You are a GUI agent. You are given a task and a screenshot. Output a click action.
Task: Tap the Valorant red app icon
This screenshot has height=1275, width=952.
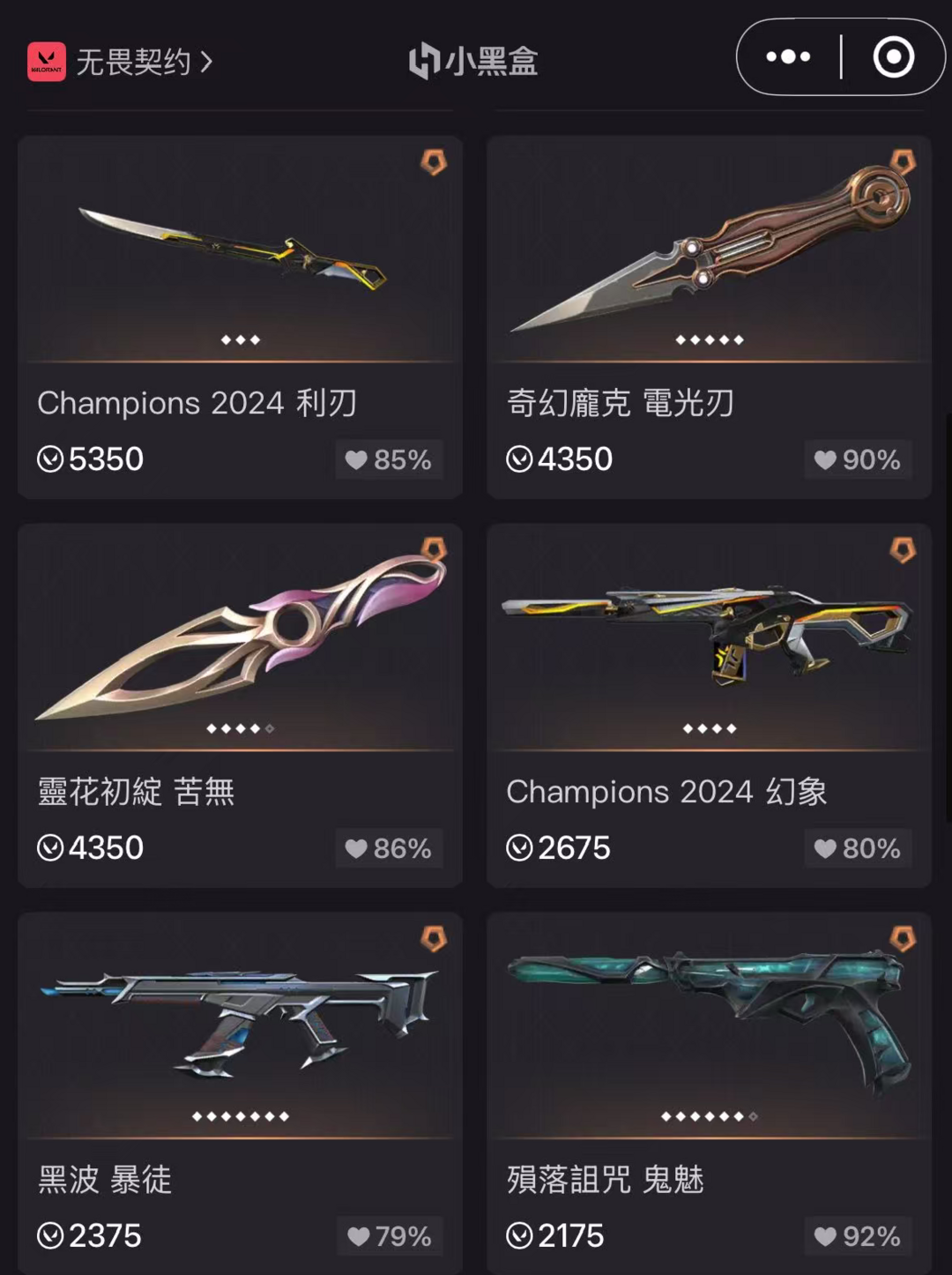(47, 62)
